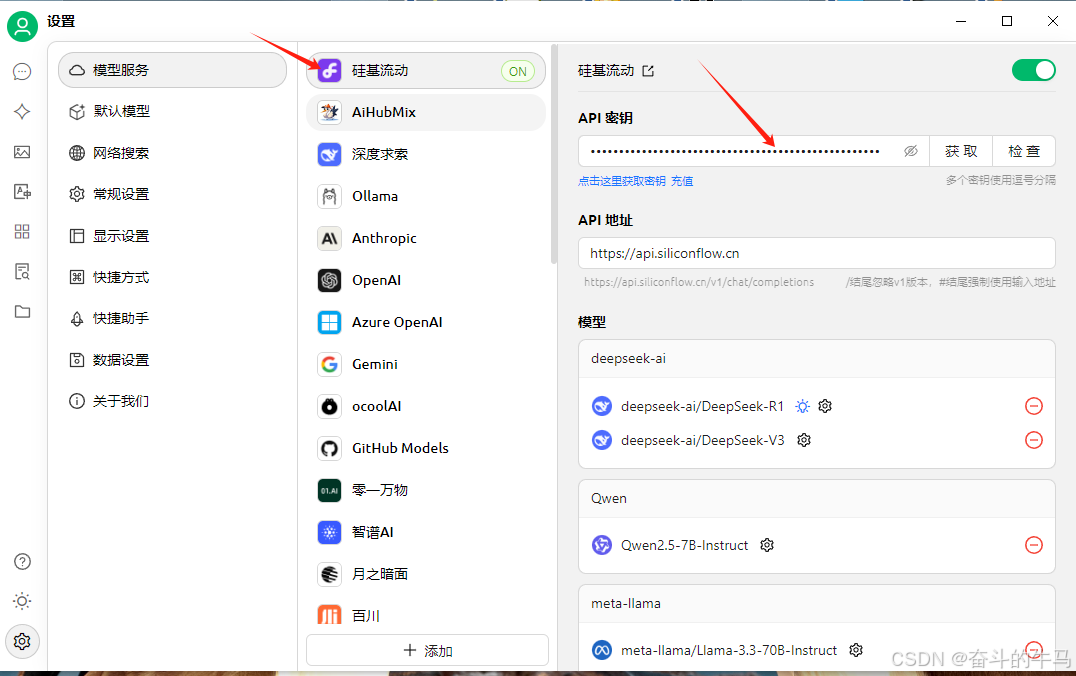Open the 硅基流动 external link icon

click(648, 71)
